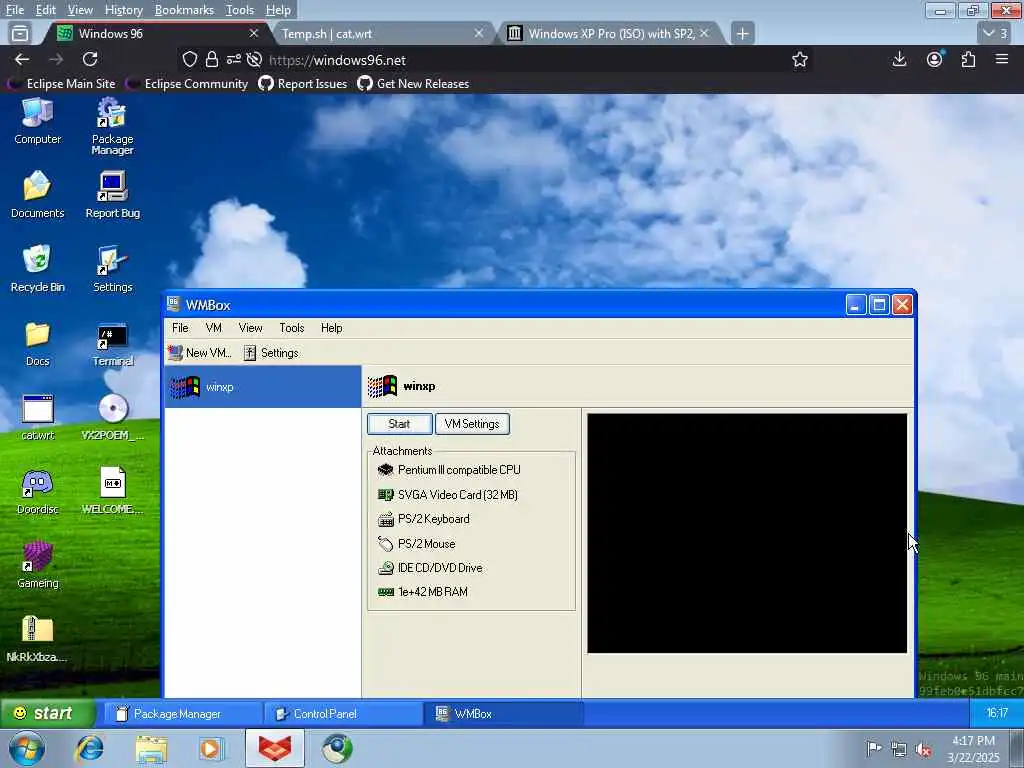Launch the Gameing desktop shortcut

point(37,565)
